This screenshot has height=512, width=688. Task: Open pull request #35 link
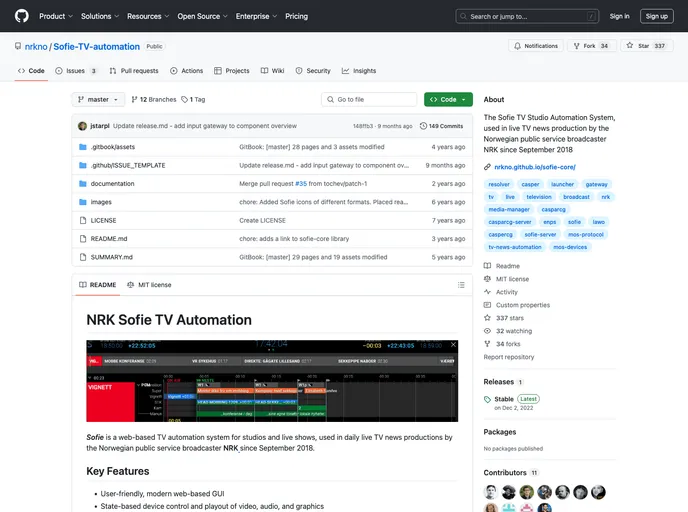[x=301, y=184]
